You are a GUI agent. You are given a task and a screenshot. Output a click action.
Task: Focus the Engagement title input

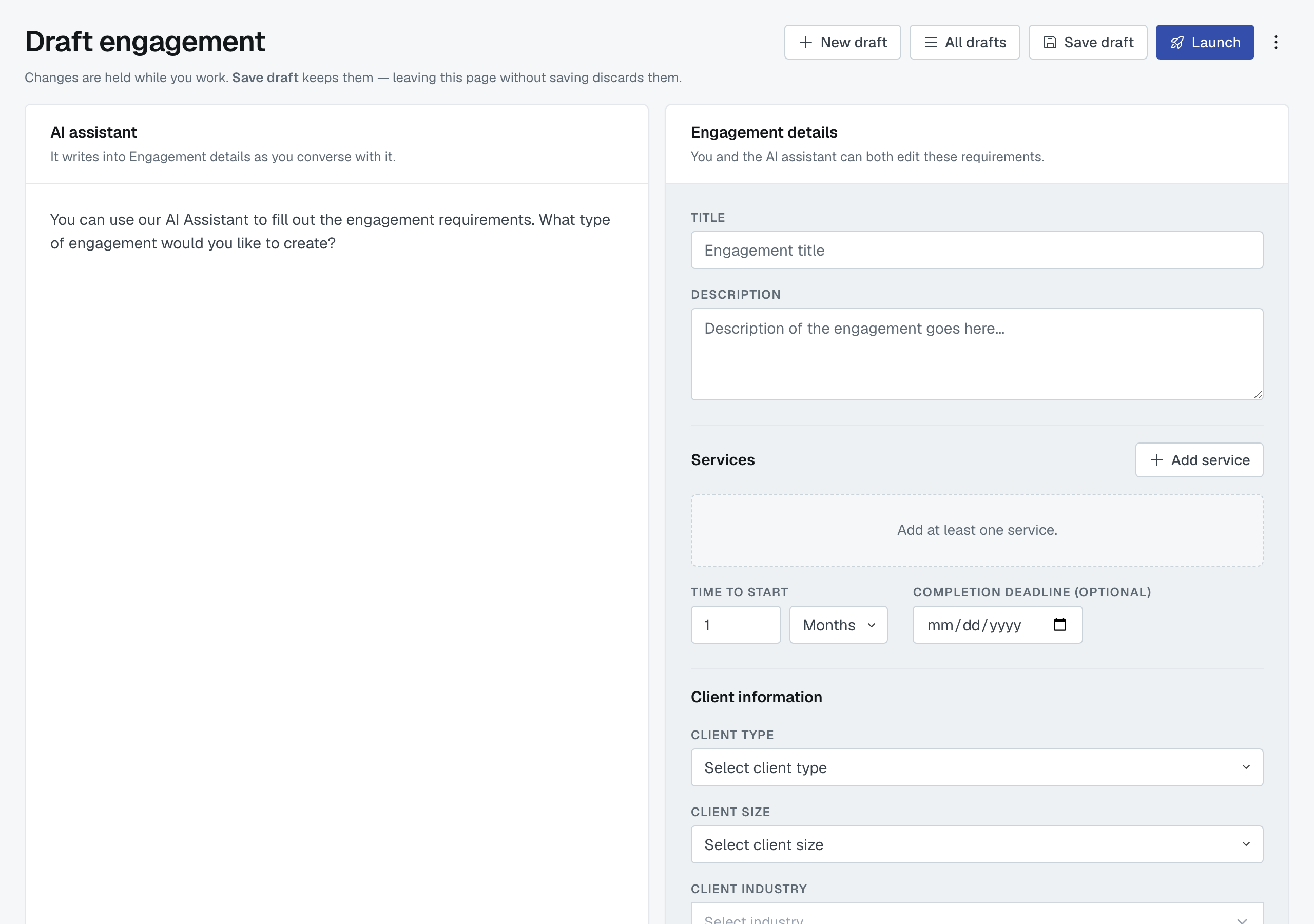tap(976, 250)
